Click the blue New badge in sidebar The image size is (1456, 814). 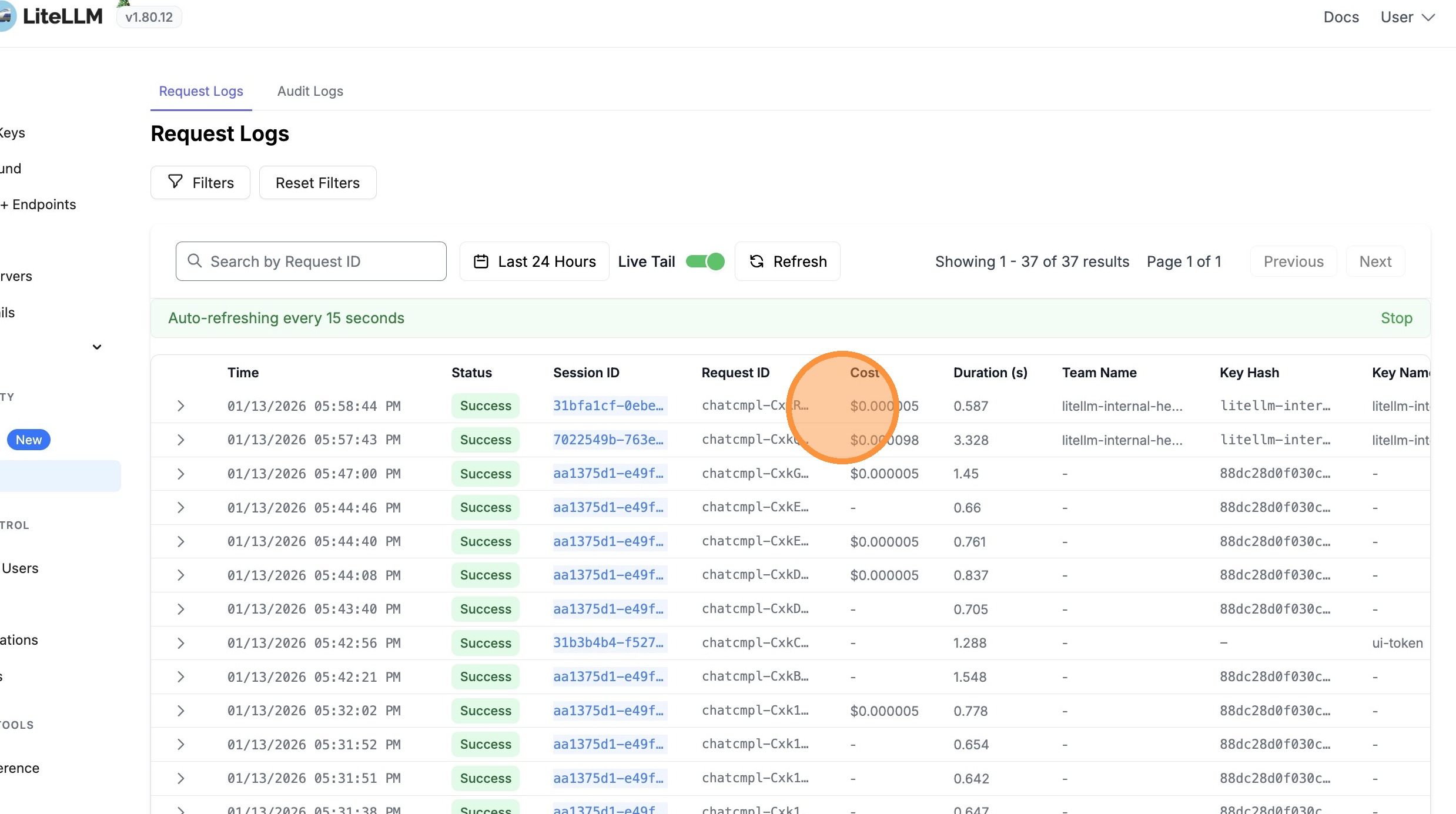click(28, 440)
